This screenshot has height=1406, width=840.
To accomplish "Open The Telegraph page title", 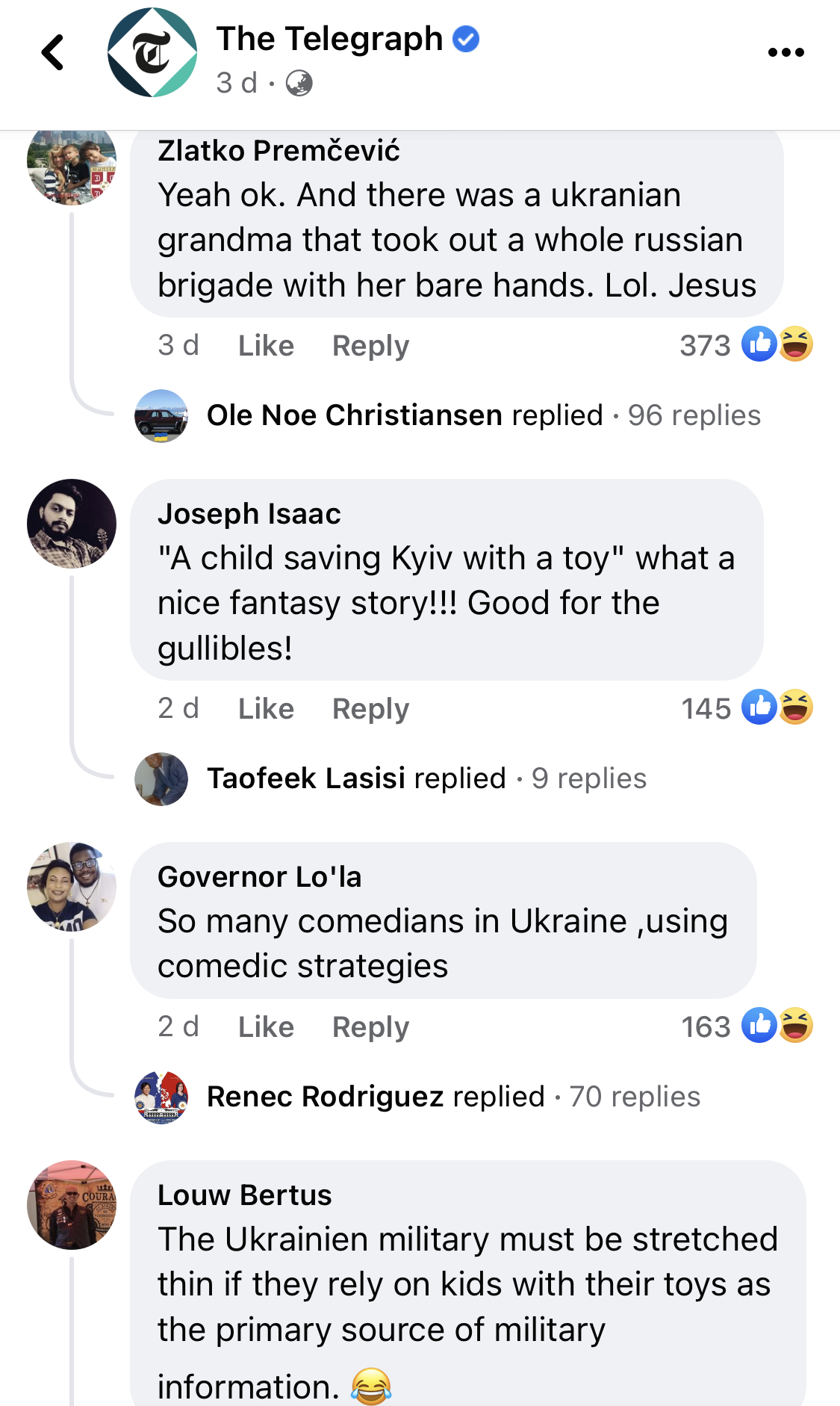I will [329, 39].
